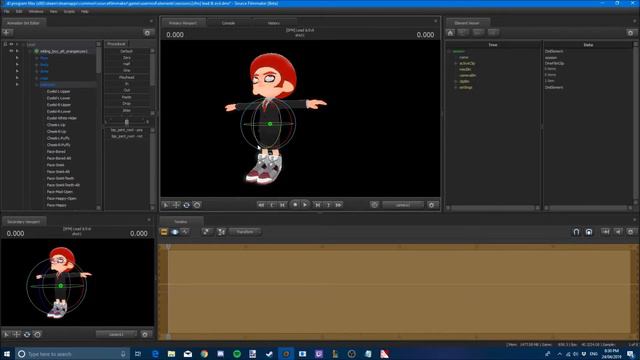Switch timeline to Graph Editor mode
This screenshot has height=360, width=640.
coord(185,232)
